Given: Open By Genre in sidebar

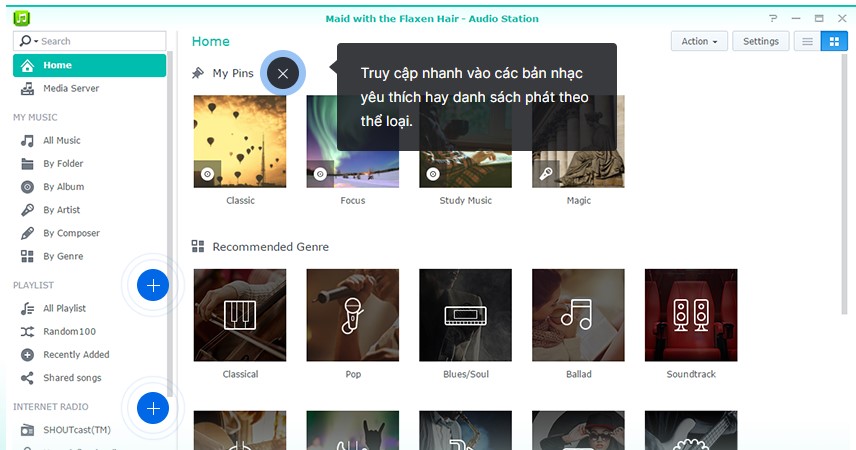Looking at the screenshot, I should [62, 257].
